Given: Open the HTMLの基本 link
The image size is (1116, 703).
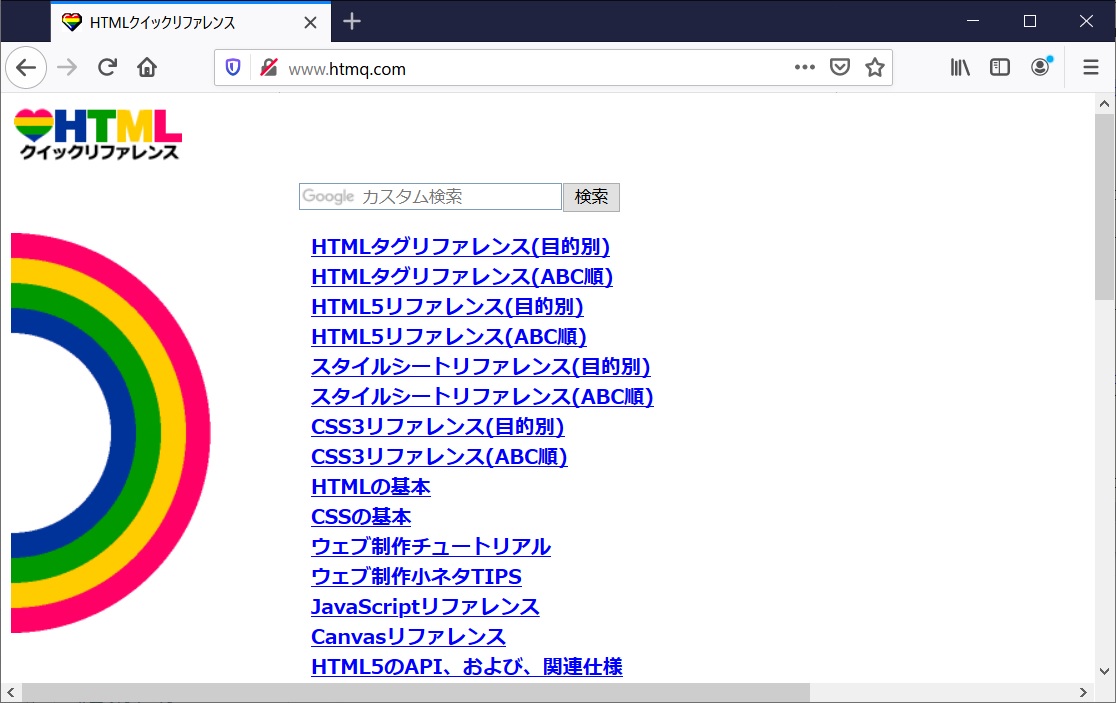Looking at the screenshot, I should (x=371, y=487).
